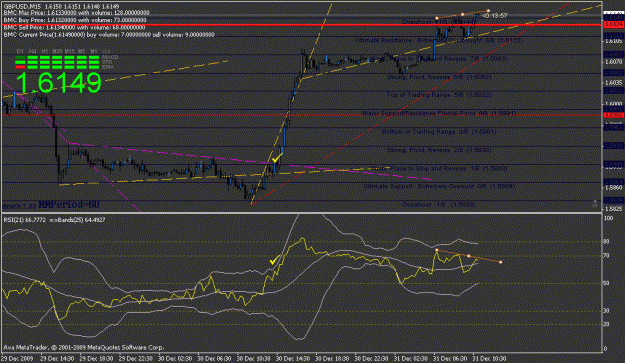Click the Strong, Pivot, Reverse 2/8 label

[439, 150]
